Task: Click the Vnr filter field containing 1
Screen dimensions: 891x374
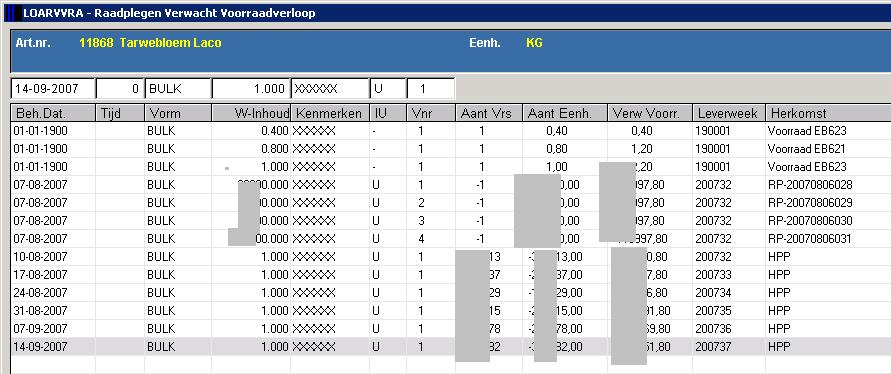Action: pos(431,89)
